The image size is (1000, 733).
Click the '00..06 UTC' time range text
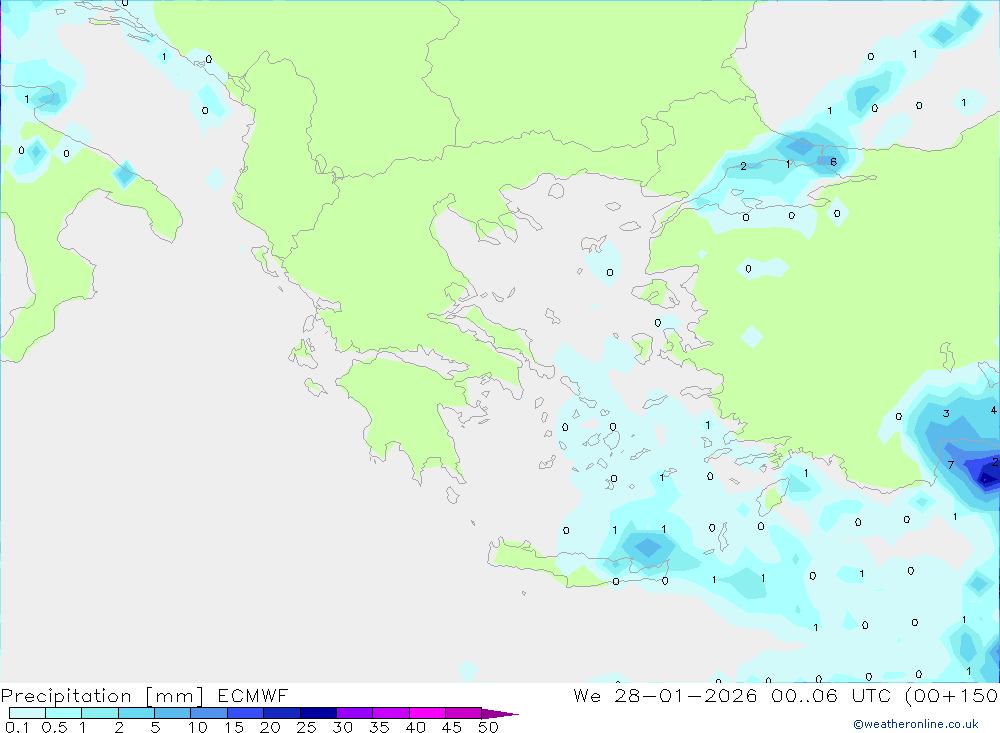[830, 695]
